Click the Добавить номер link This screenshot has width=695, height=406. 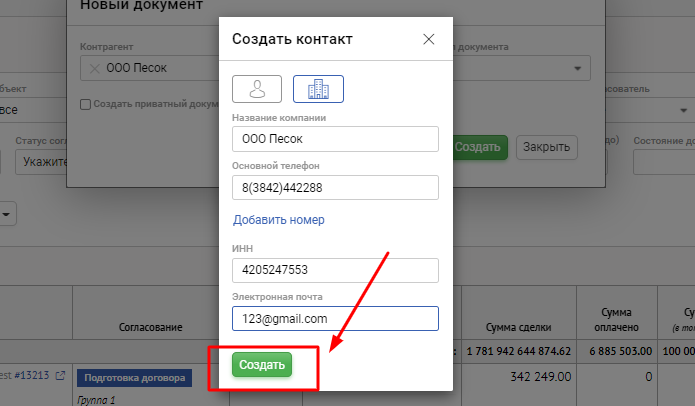(279, 220)
